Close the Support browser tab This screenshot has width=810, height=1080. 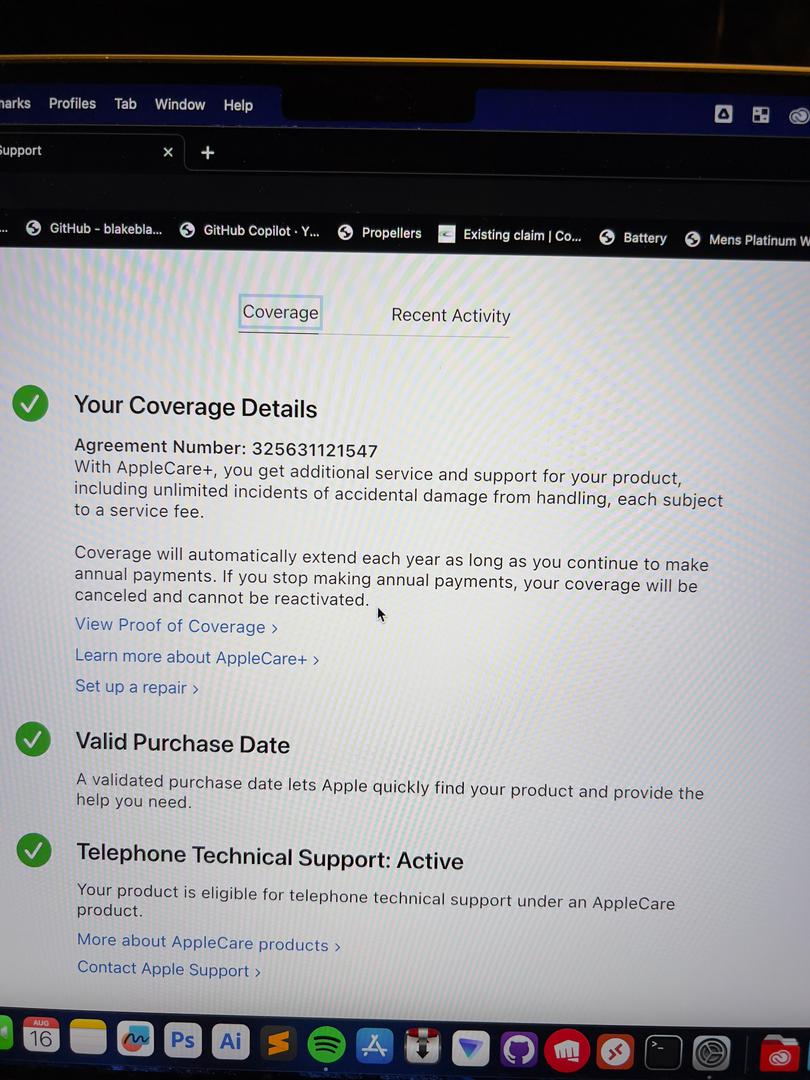coord(168,152)
